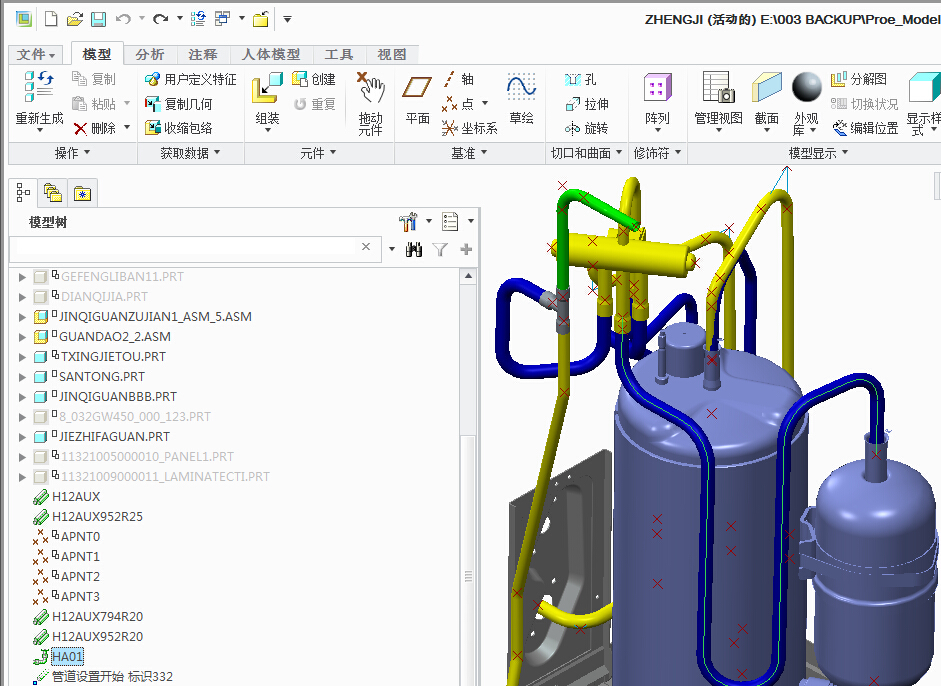
Task: Click Edit Position (编辑位置)
Action: coord(865,128)
